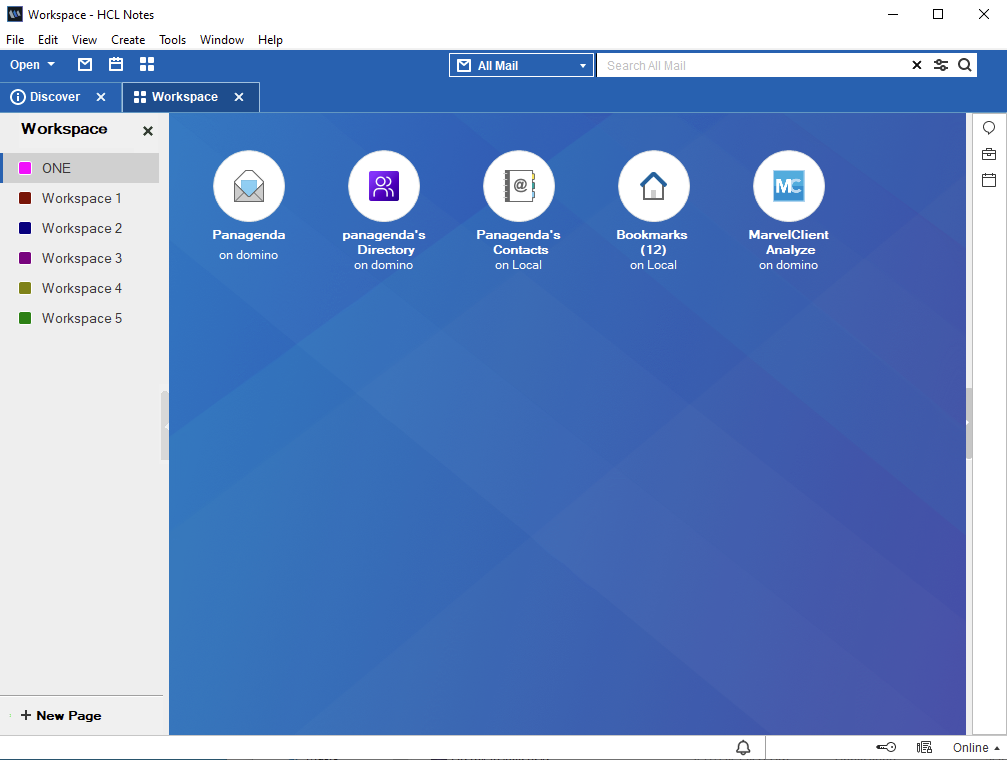Open the Mail icon in toolbar
Viewport: 1007px width, 760px height.
(85, 64)
